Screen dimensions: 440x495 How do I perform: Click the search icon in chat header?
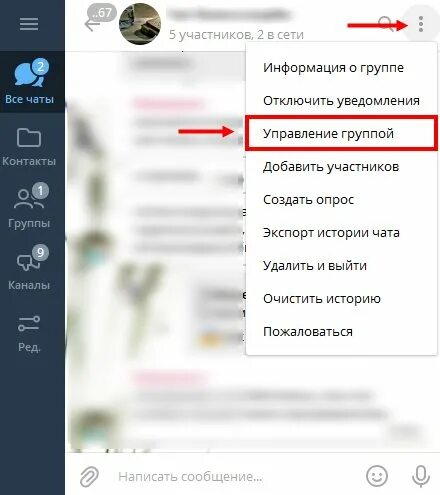387,24
